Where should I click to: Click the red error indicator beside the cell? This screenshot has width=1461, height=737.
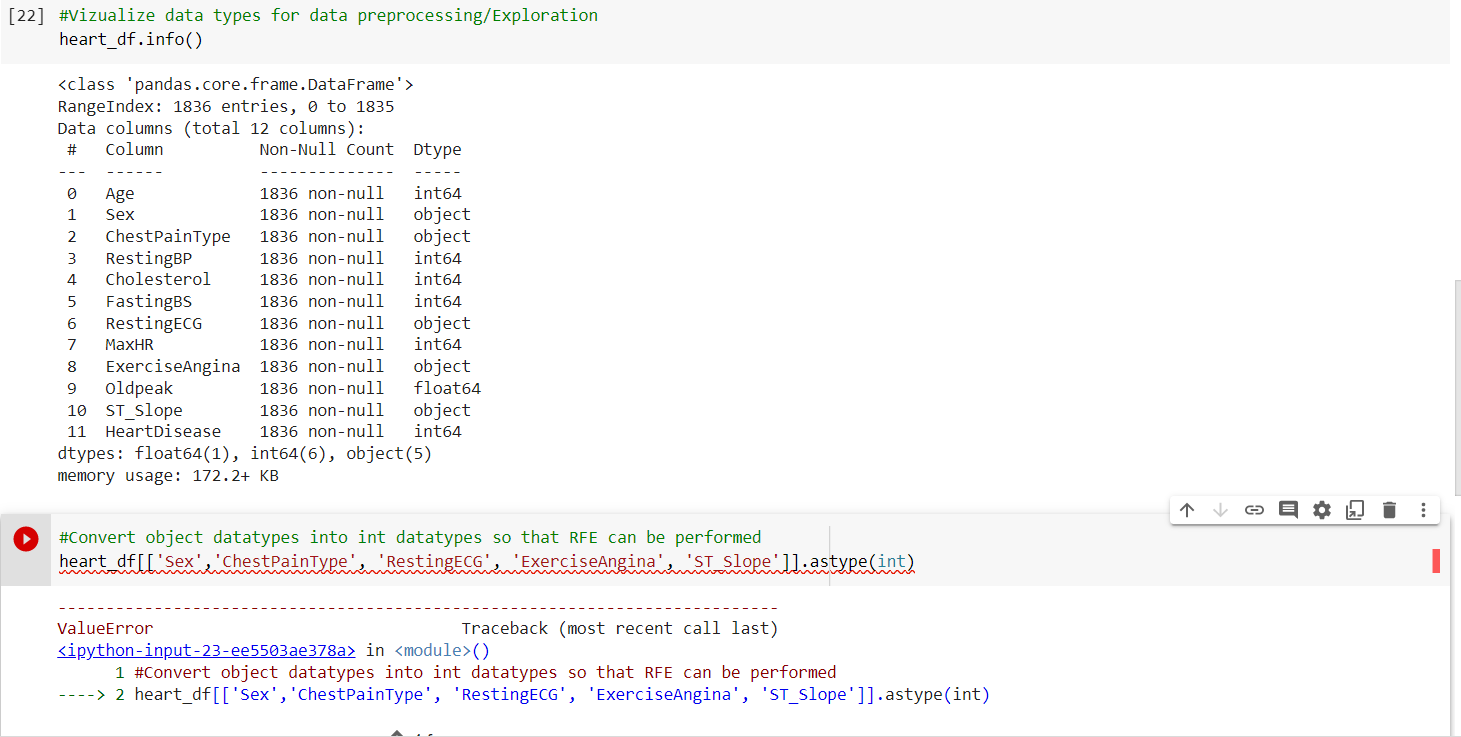point(1437,560)
